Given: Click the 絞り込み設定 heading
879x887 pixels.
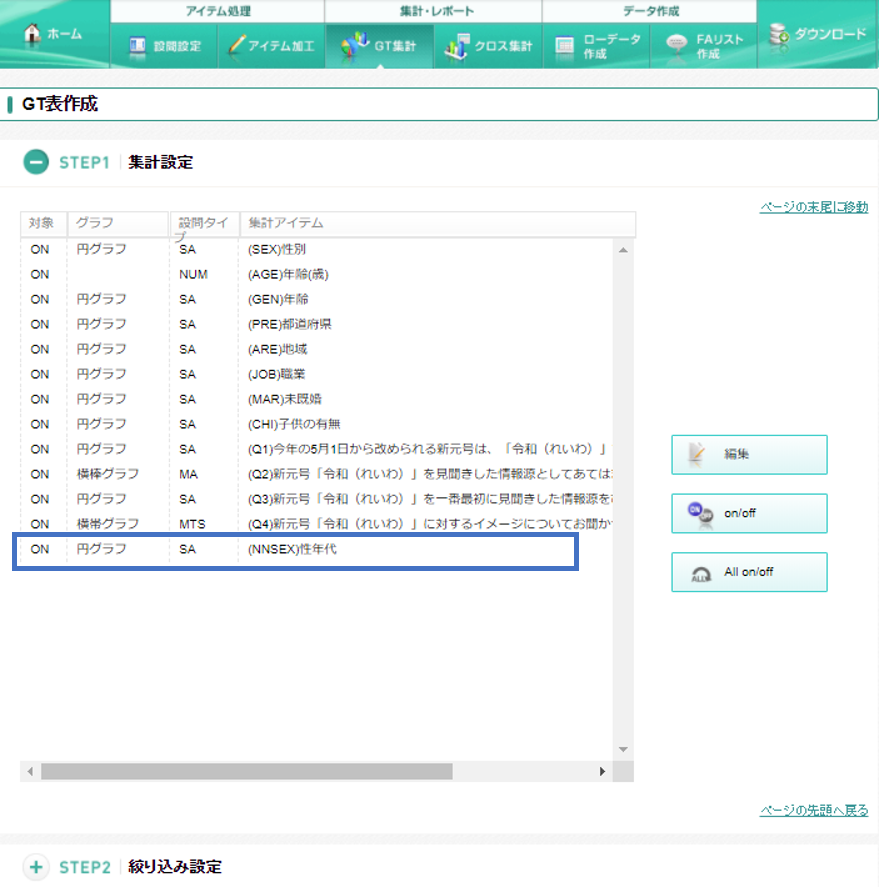Looking at the screenshot, I should (x=175, y=867).
